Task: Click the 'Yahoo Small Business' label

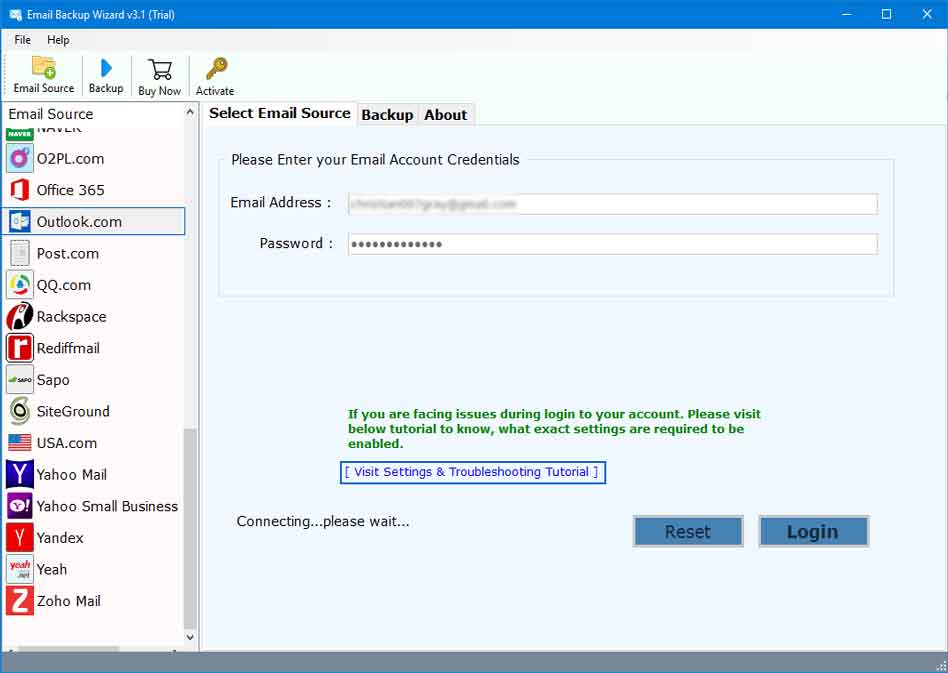Action: click(x=107, y=506)
